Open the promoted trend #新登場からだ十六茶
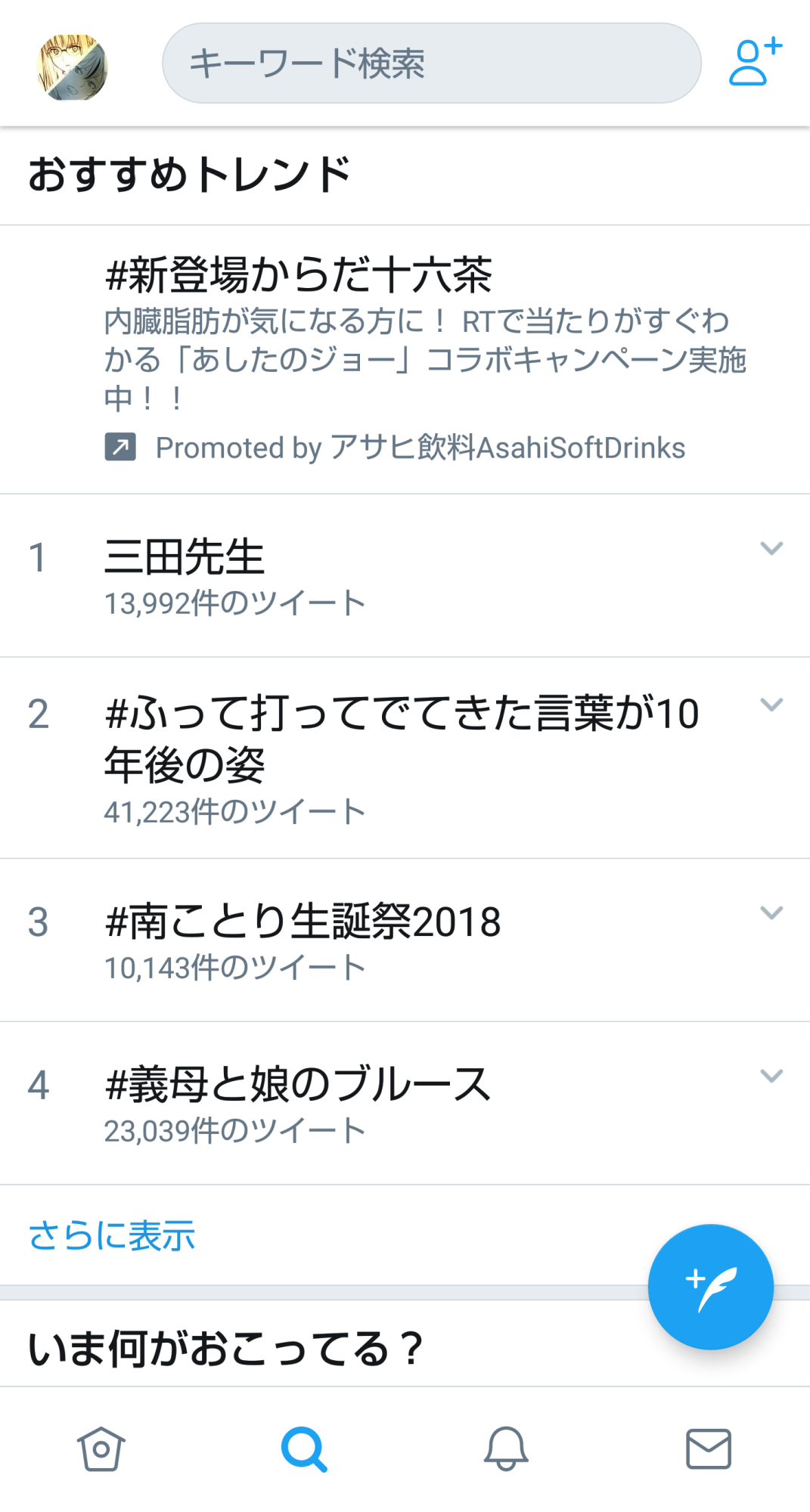 (299, 274)
